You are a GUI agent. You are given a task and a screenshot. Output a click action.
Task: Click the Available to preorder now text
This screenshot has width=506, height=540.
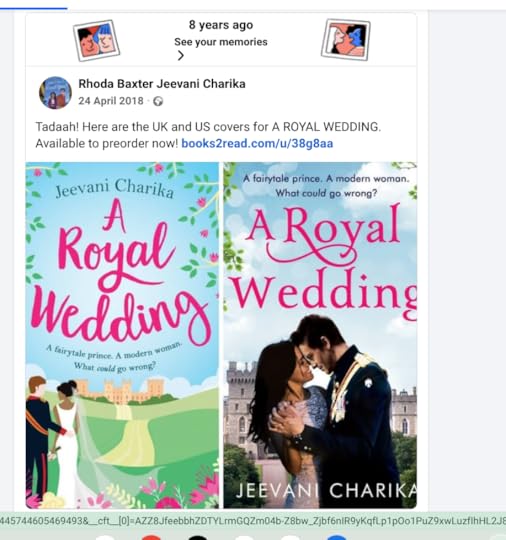[x=107, y=143]
